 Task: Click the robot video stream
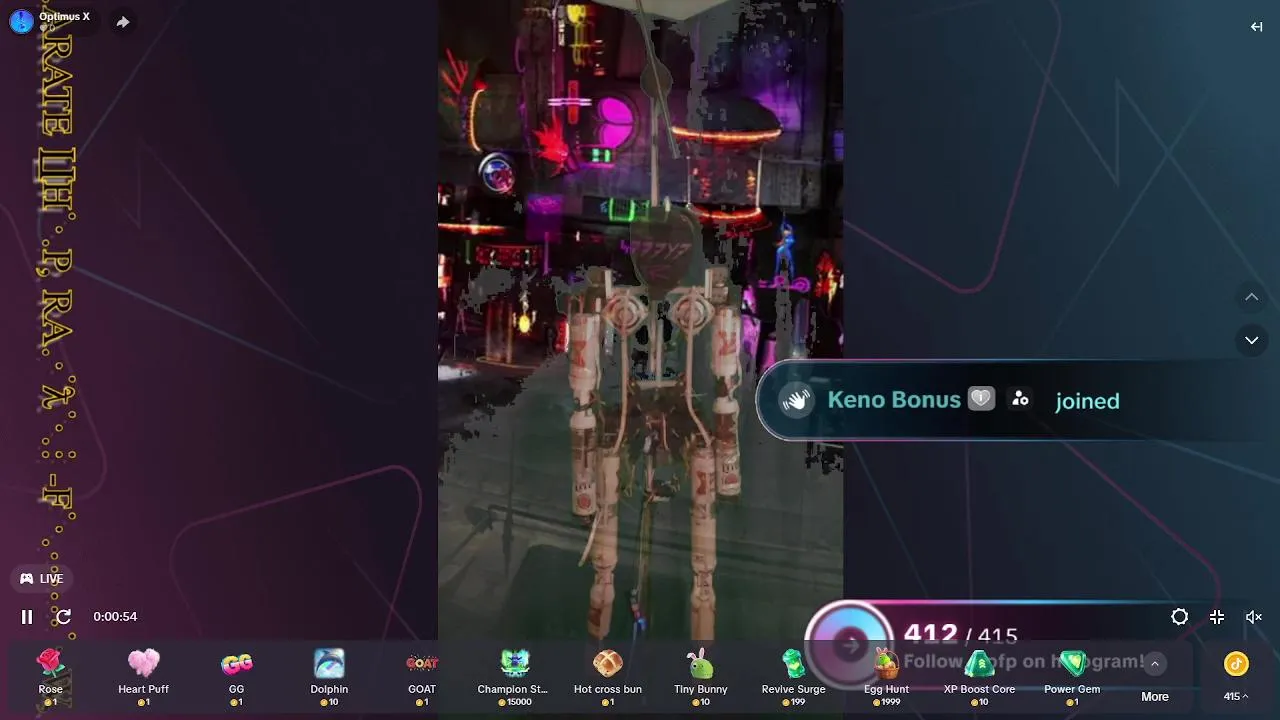tap(640, 320)
